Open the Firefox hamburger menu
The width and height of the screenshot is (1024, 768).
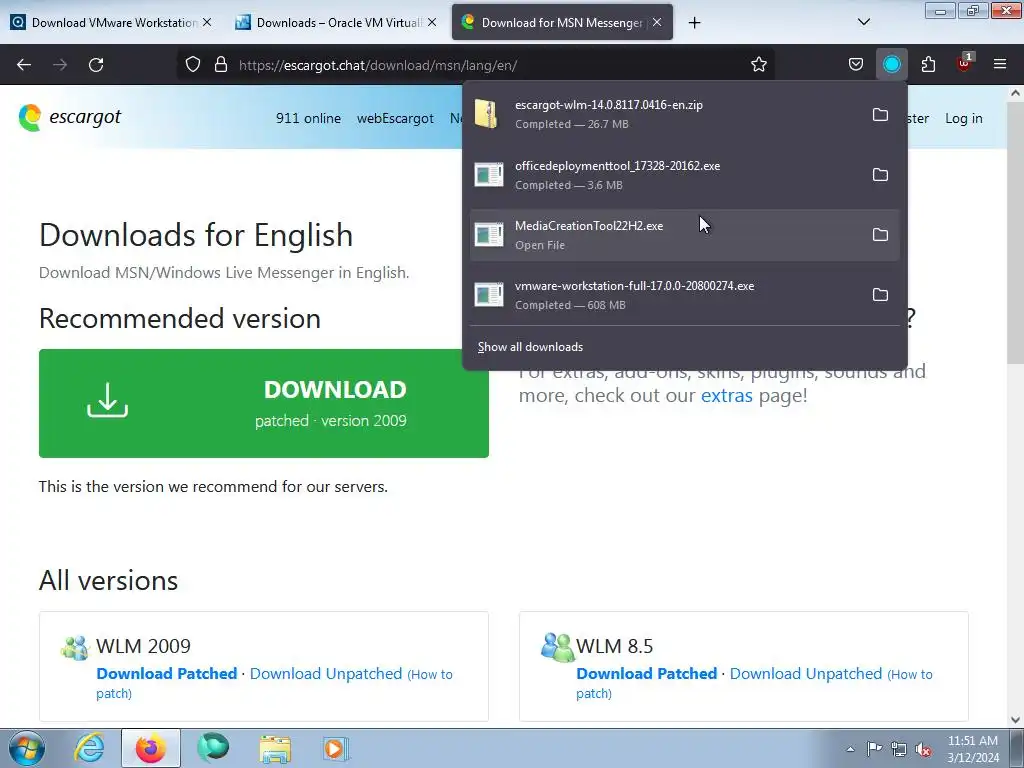(x=1000, y=64)
